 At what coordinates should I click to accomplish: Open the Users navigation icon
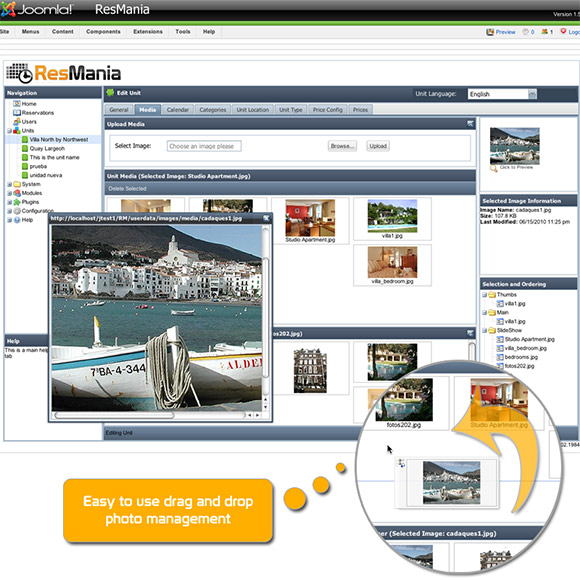(17, 121)
